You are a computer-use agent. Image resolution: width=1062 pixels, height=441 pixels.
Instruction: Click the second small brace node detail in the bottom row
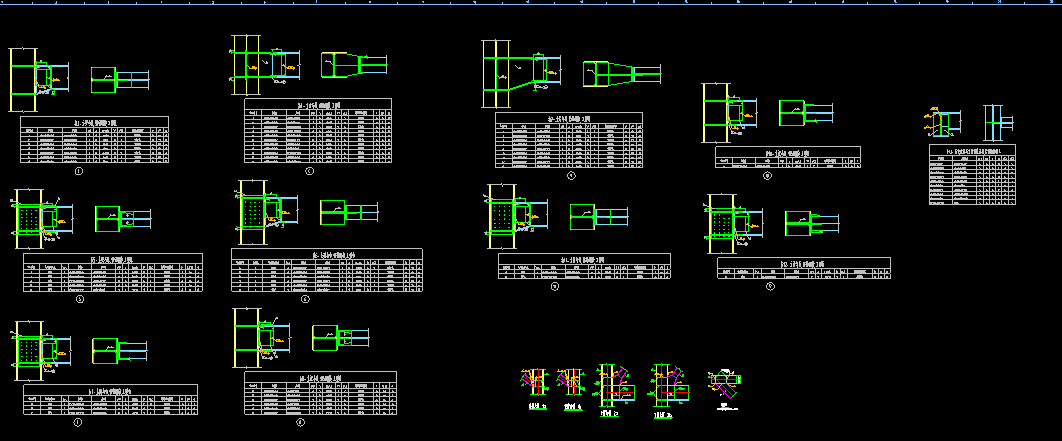coord(570,383)
